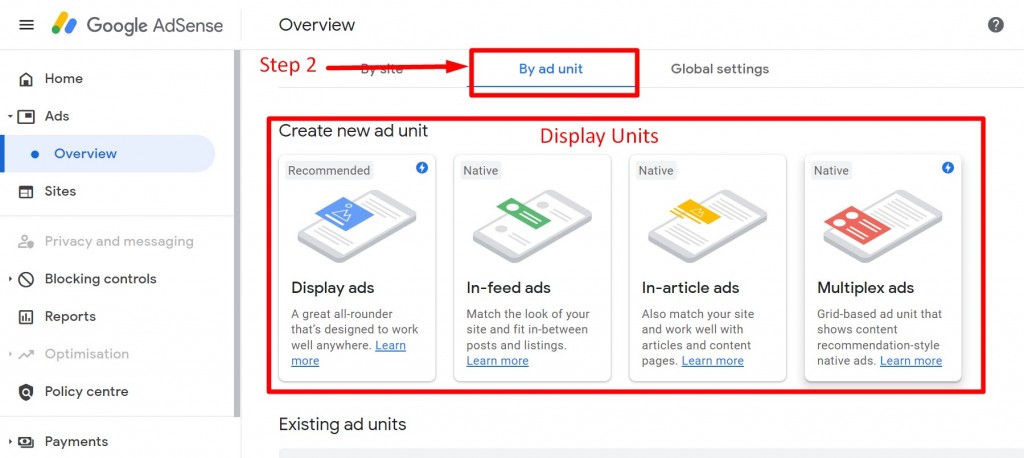Screen dimensions: 1024x458
Task: Expand the Blocking controls arrow
Action: pos(10,279)
